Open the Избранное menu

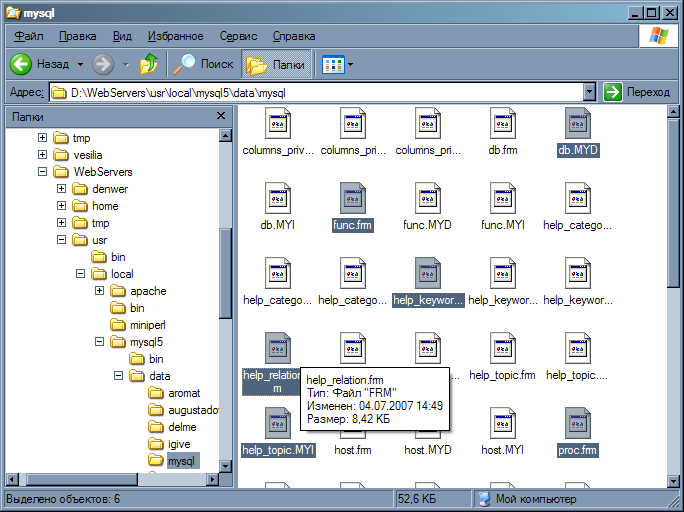[175, 36]
